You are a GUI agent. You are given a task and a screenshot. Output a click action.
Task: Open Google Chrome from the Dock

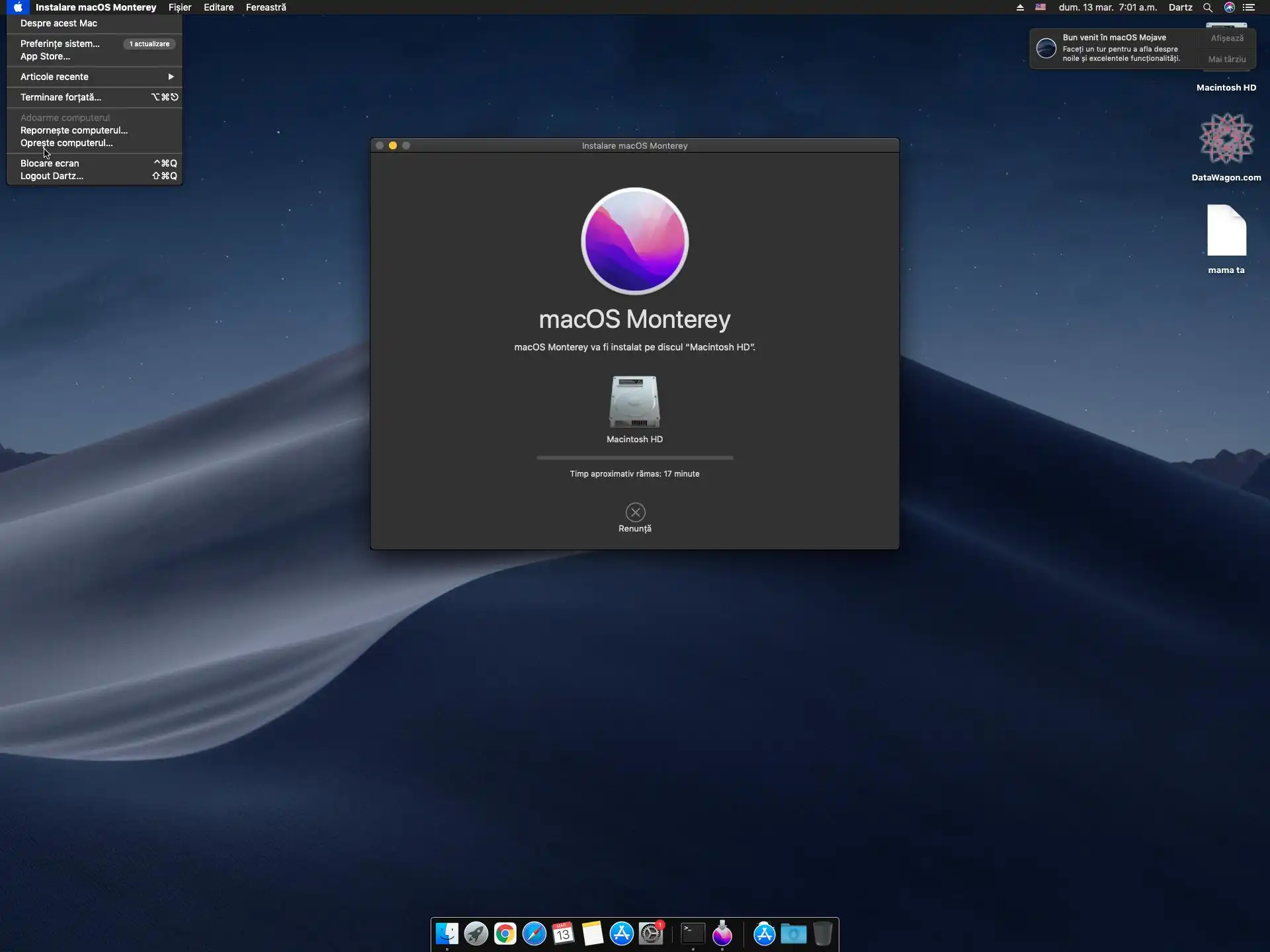click(x=505, y=933)
